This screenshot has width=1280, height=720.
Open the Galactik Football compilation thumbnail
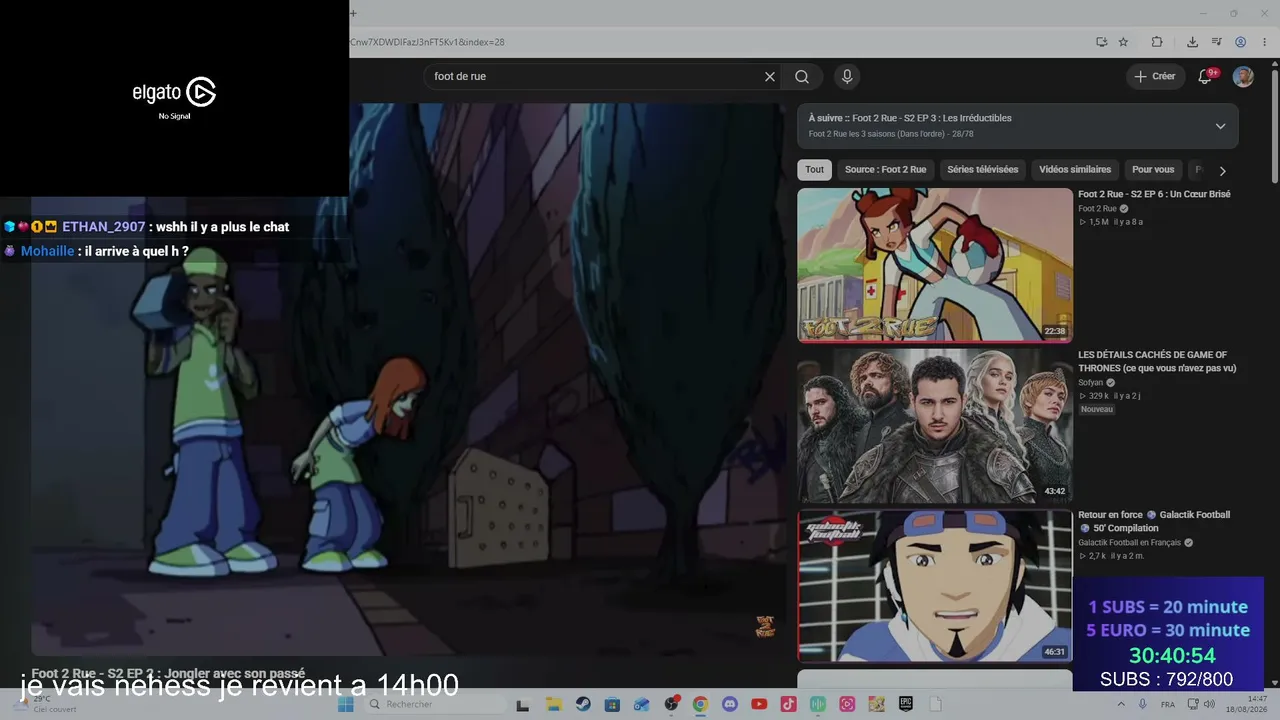coord(935,586)
